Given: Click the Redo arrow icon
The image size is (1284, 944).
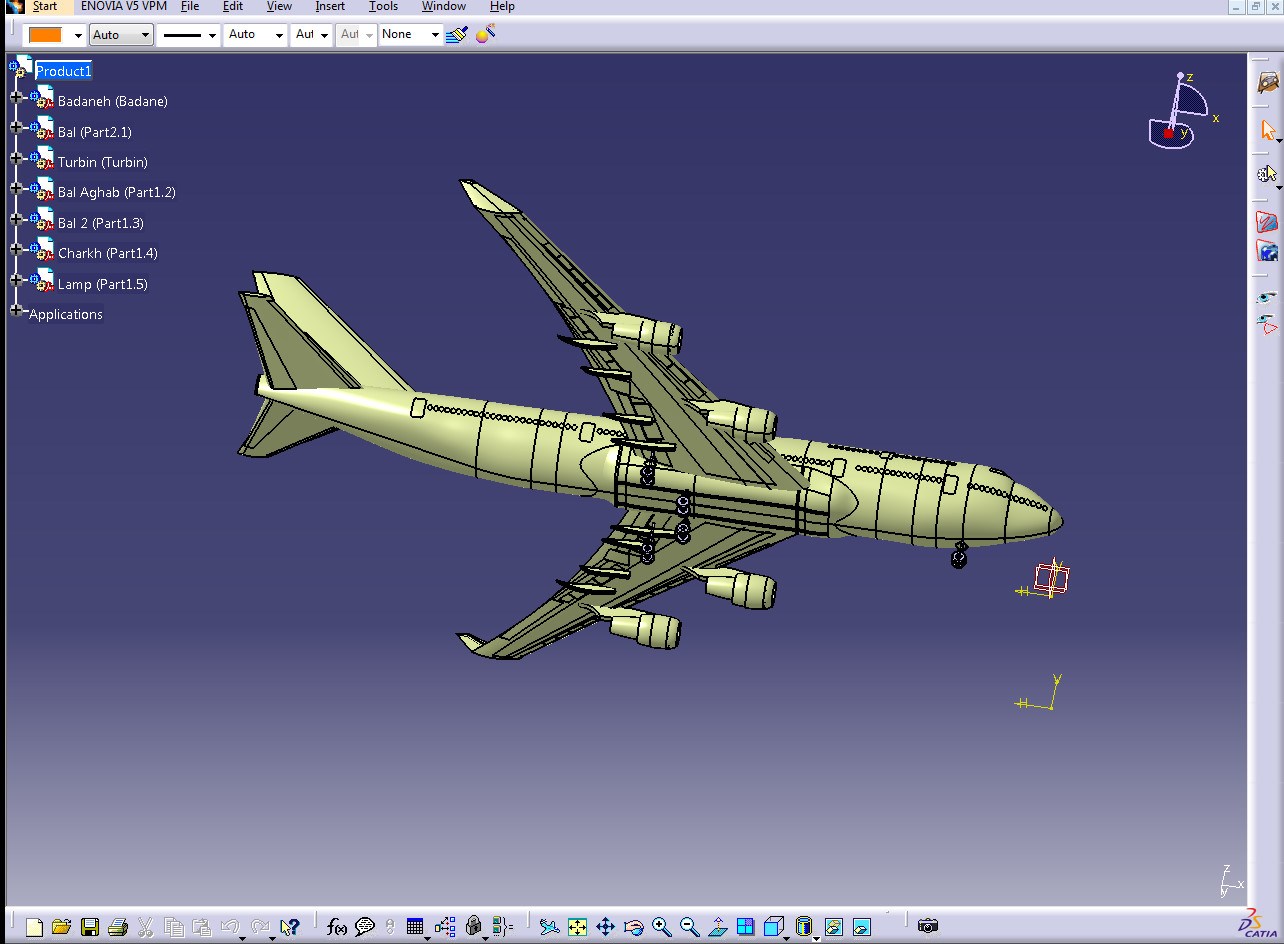Looking at the screenshot, I should [x=260, y=927].
